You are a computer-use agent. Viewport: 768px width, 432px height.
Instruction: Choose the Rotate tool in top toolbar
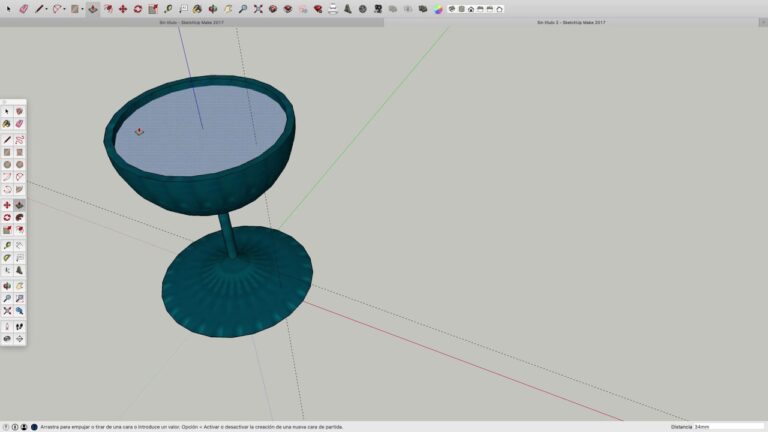point(138,9)
